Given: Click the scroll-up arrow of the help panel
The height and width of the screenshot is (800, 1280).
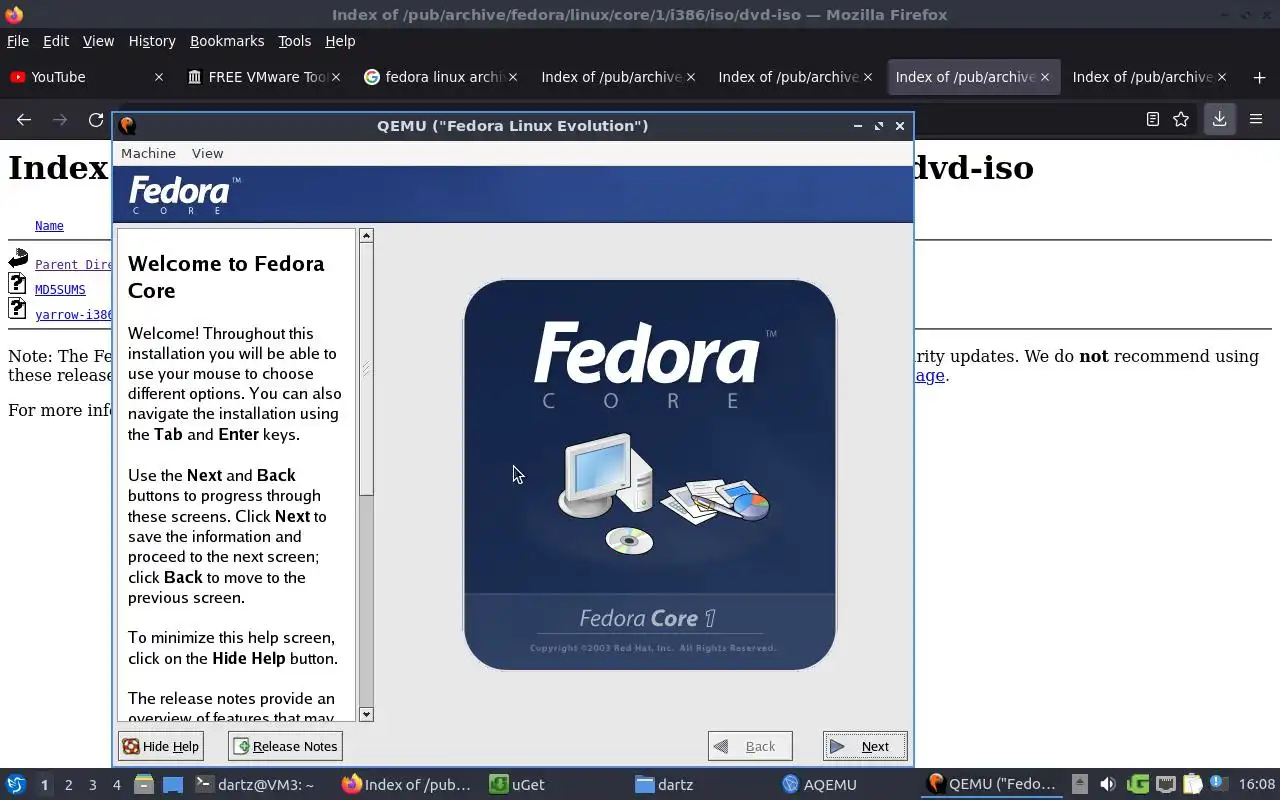Looking at the screenshot, I should 366,236.
